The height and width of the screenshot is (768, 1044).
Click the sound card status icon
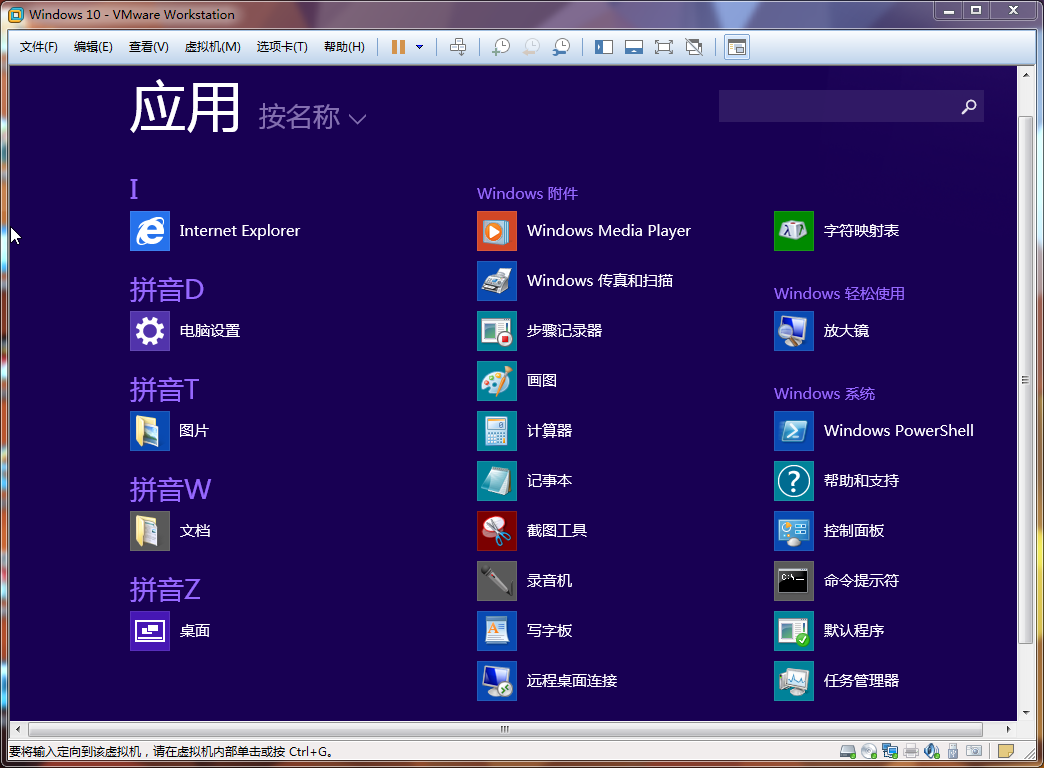[932, 751]
